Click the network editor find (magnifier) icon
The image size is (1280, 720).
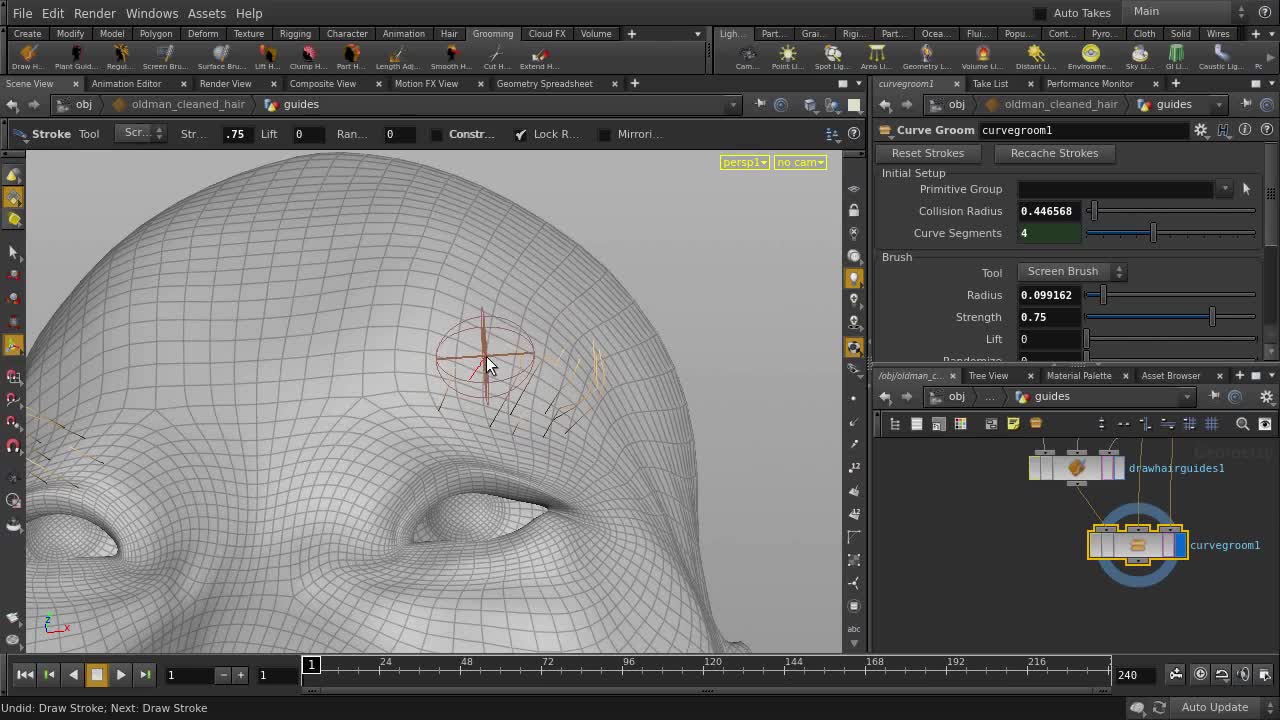(1243, 424)
